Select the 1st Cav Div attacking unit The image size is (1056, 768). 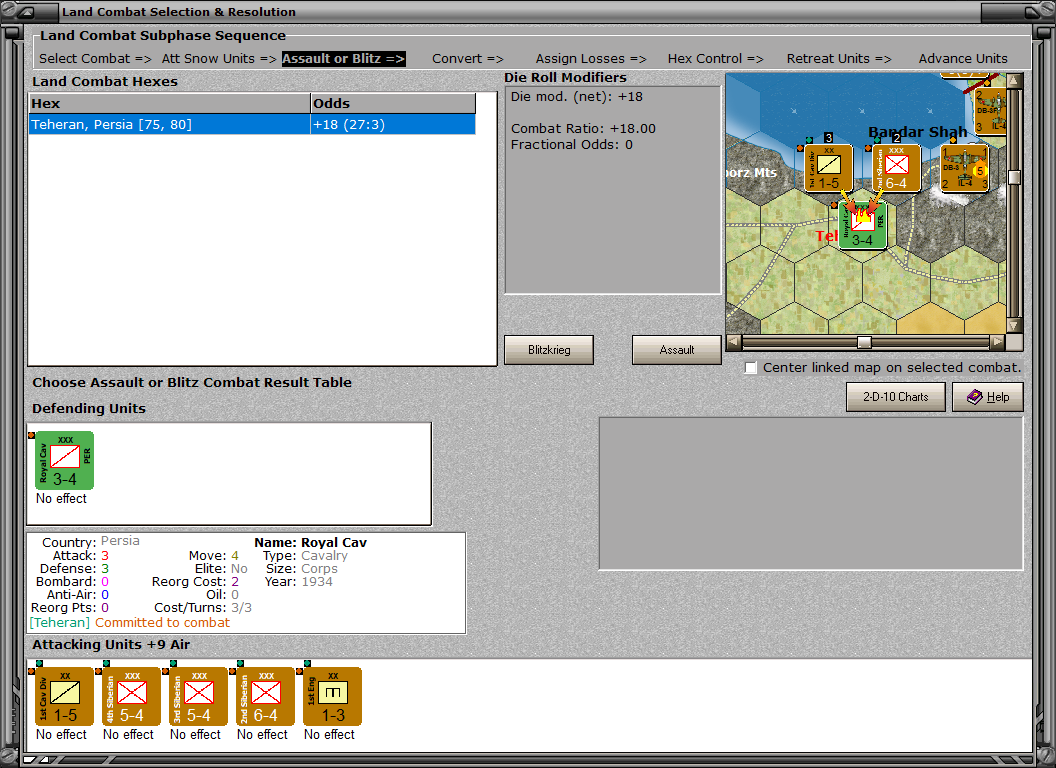pyautogui.click(x=65, y=697)
